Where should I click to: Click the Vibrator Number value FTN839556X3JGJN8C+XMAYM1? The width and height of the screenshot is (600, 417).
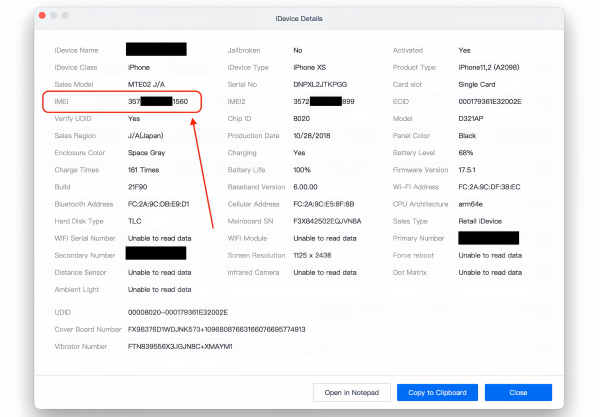pyautogui.click(x=180, y=347)
